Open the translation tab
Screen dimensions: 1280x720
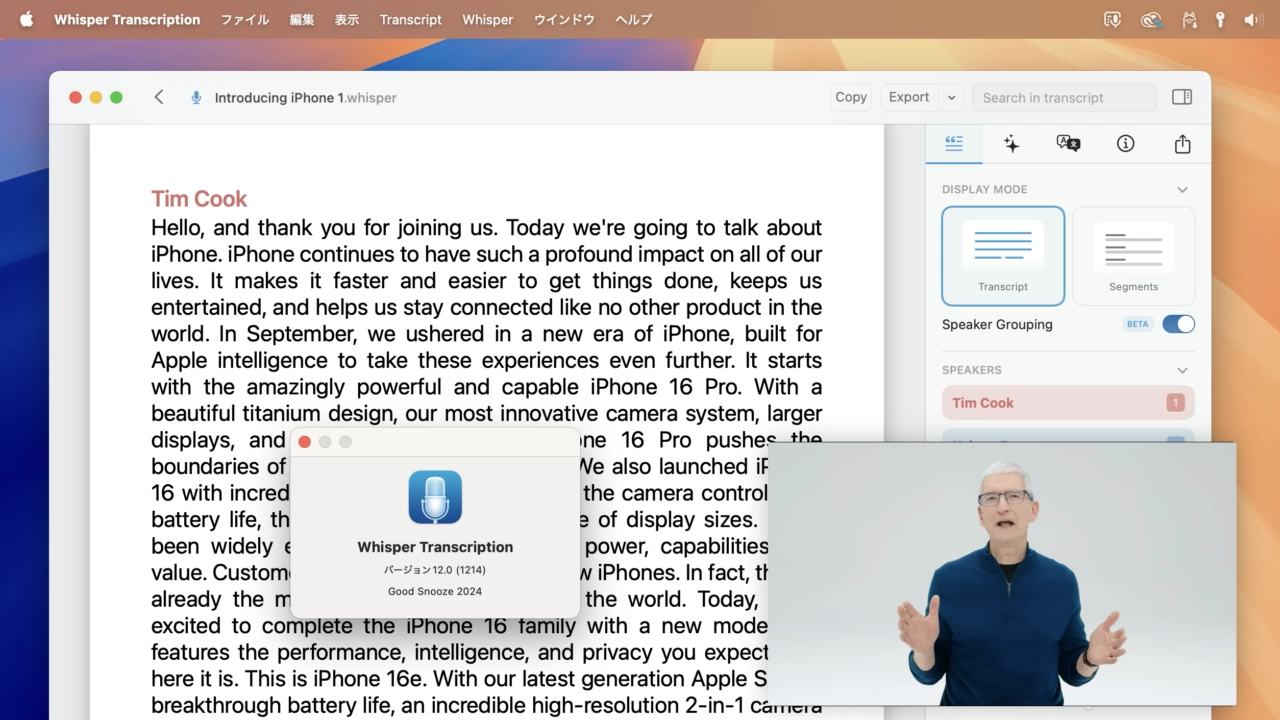(1068, 144)
